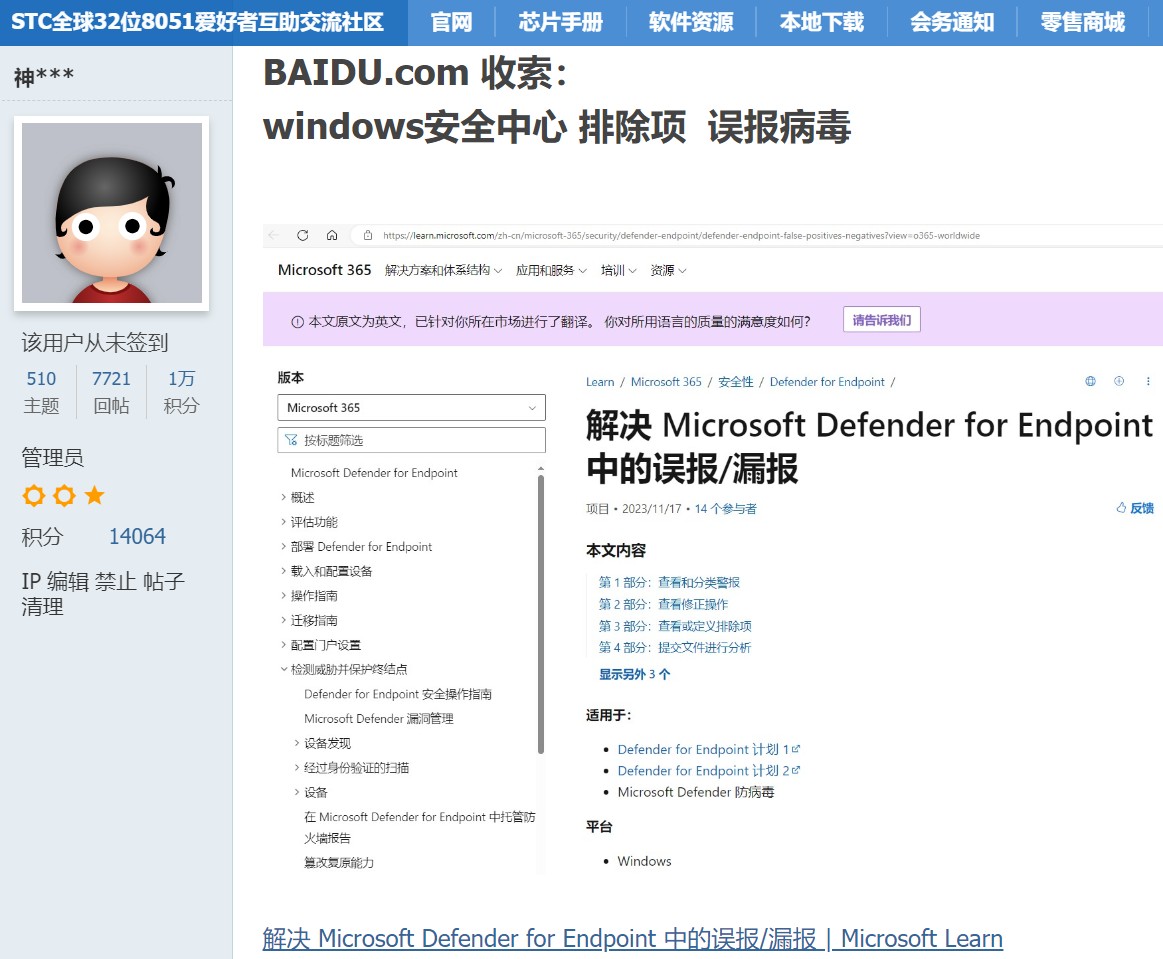This screenshot has height=959, width=1163.
Task: Open the 官网 nav tab
Action: [452, 22]
